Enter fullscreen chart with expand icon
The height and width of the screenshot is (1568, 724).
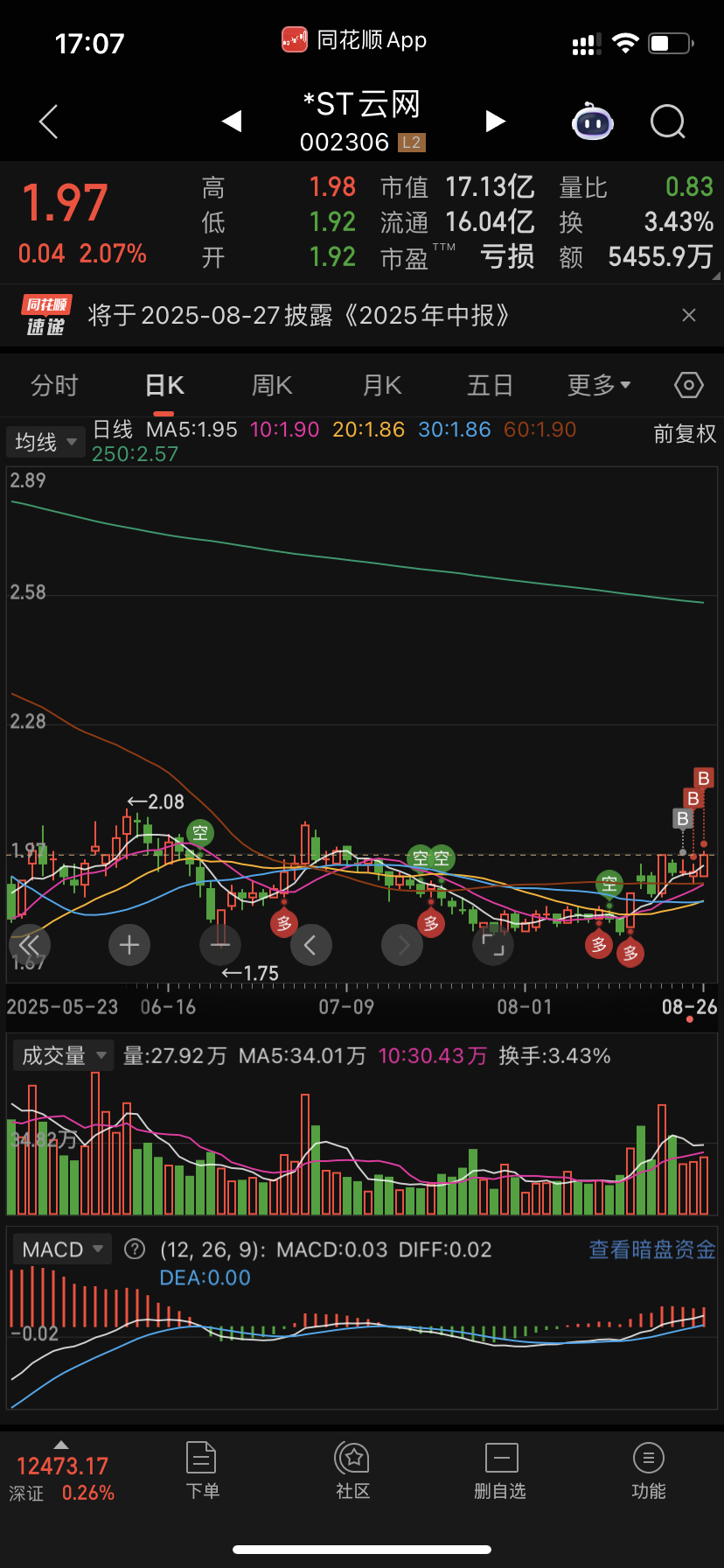[493, 945]
